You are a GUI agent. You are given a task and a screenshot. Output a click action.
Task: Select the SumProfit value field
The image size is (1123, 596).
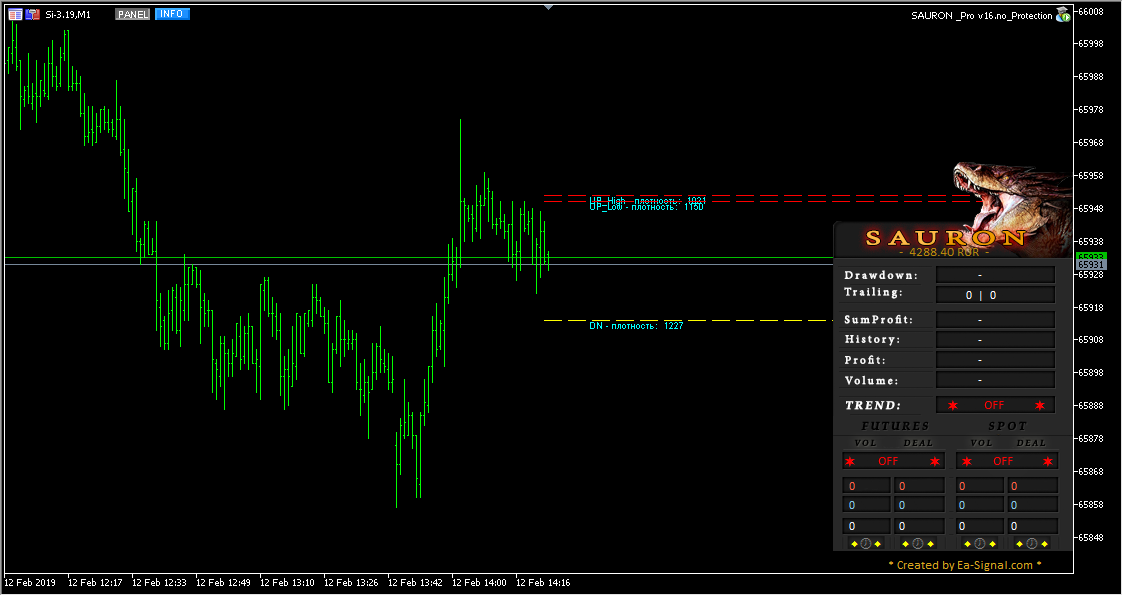(996, 320)
